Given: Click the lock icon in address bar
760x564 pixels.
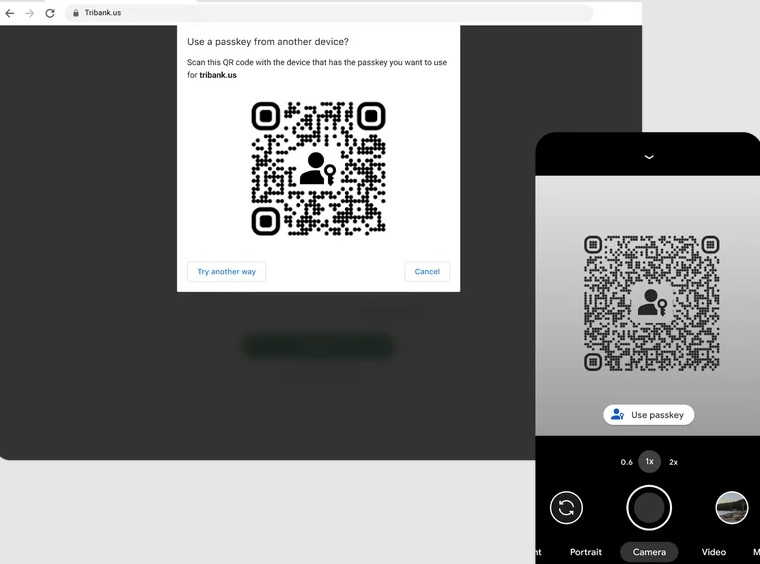Looking at the screenshot, I should tap(76, 13).
